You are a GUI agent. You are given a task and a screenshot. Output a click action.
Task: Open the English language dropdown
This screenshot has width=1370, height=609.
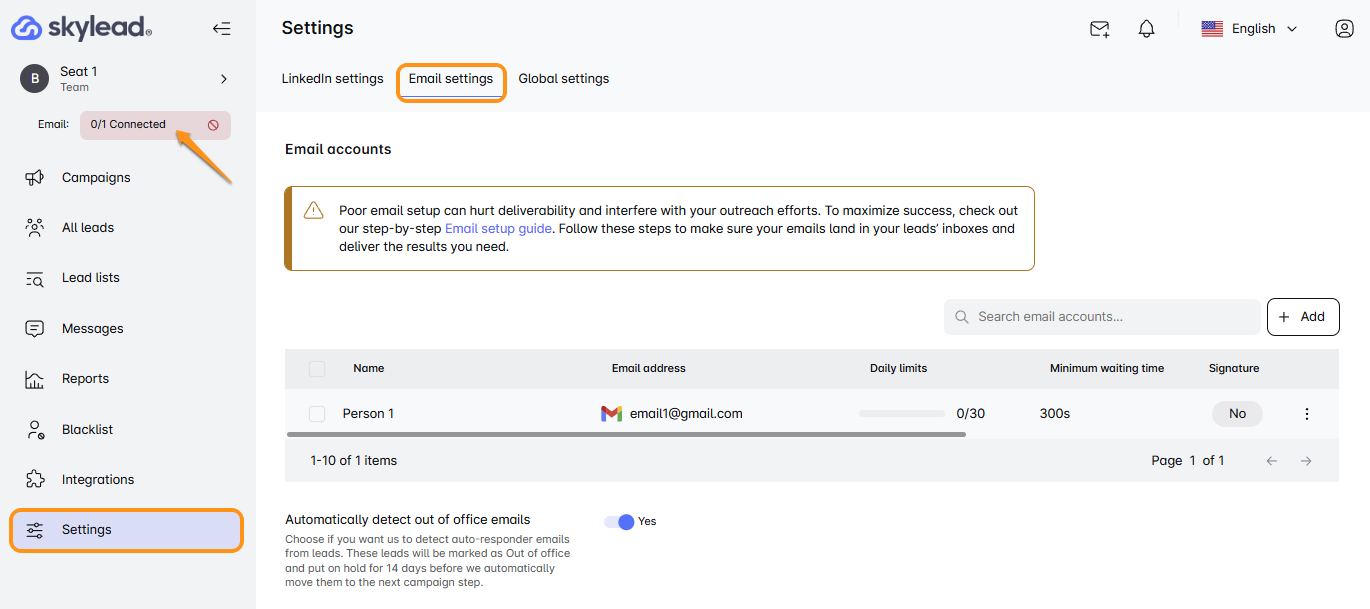tap(1249, 29)
